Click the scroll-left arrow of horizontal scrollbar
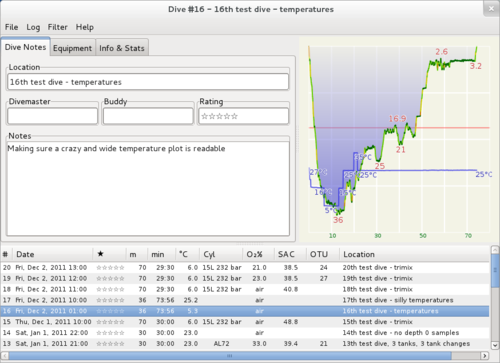500x363 pixels. pyautogui.click(x=5, y=356)
